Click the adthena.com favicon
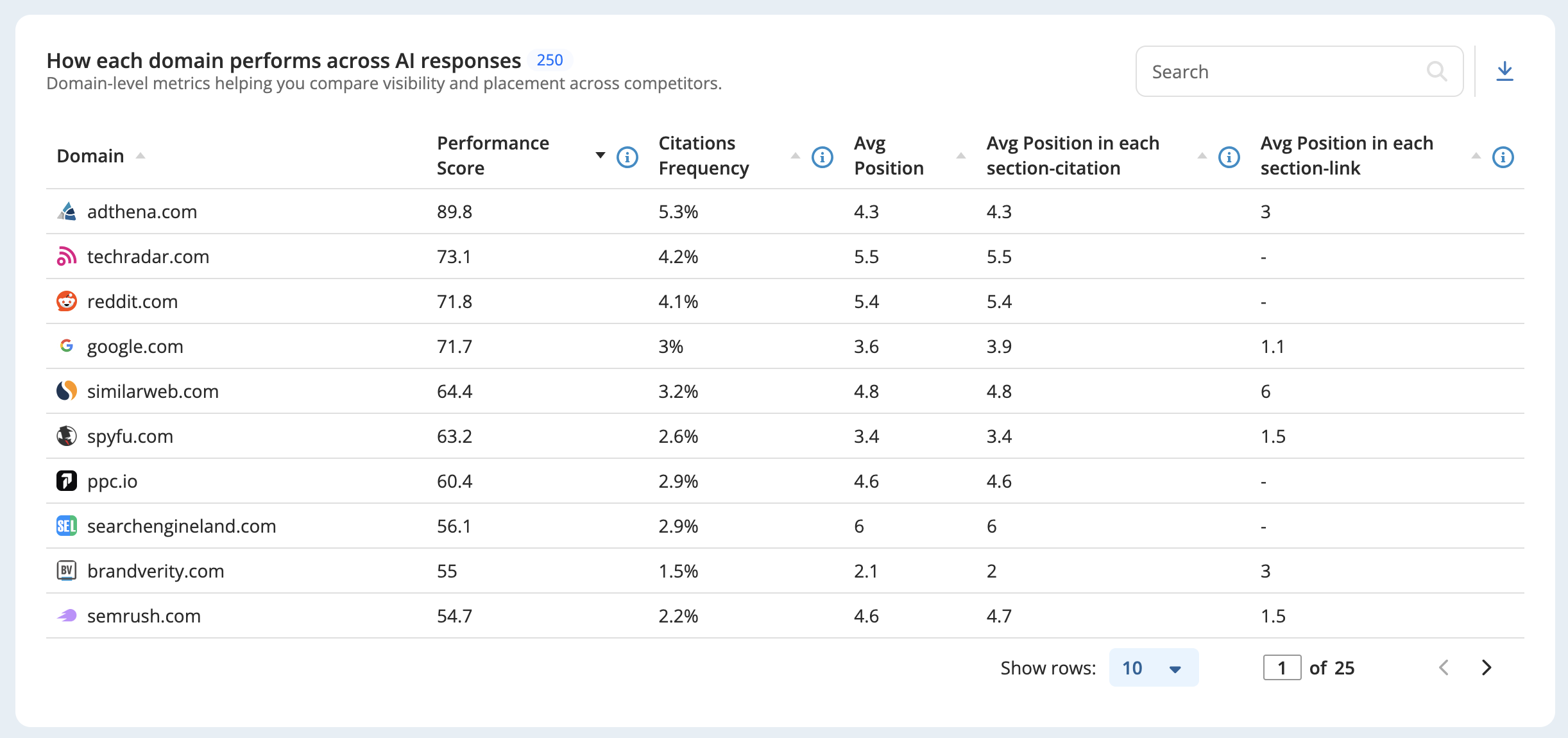Image resolution: width=1568 pixels, height=738 pixels. click(67, 211)
